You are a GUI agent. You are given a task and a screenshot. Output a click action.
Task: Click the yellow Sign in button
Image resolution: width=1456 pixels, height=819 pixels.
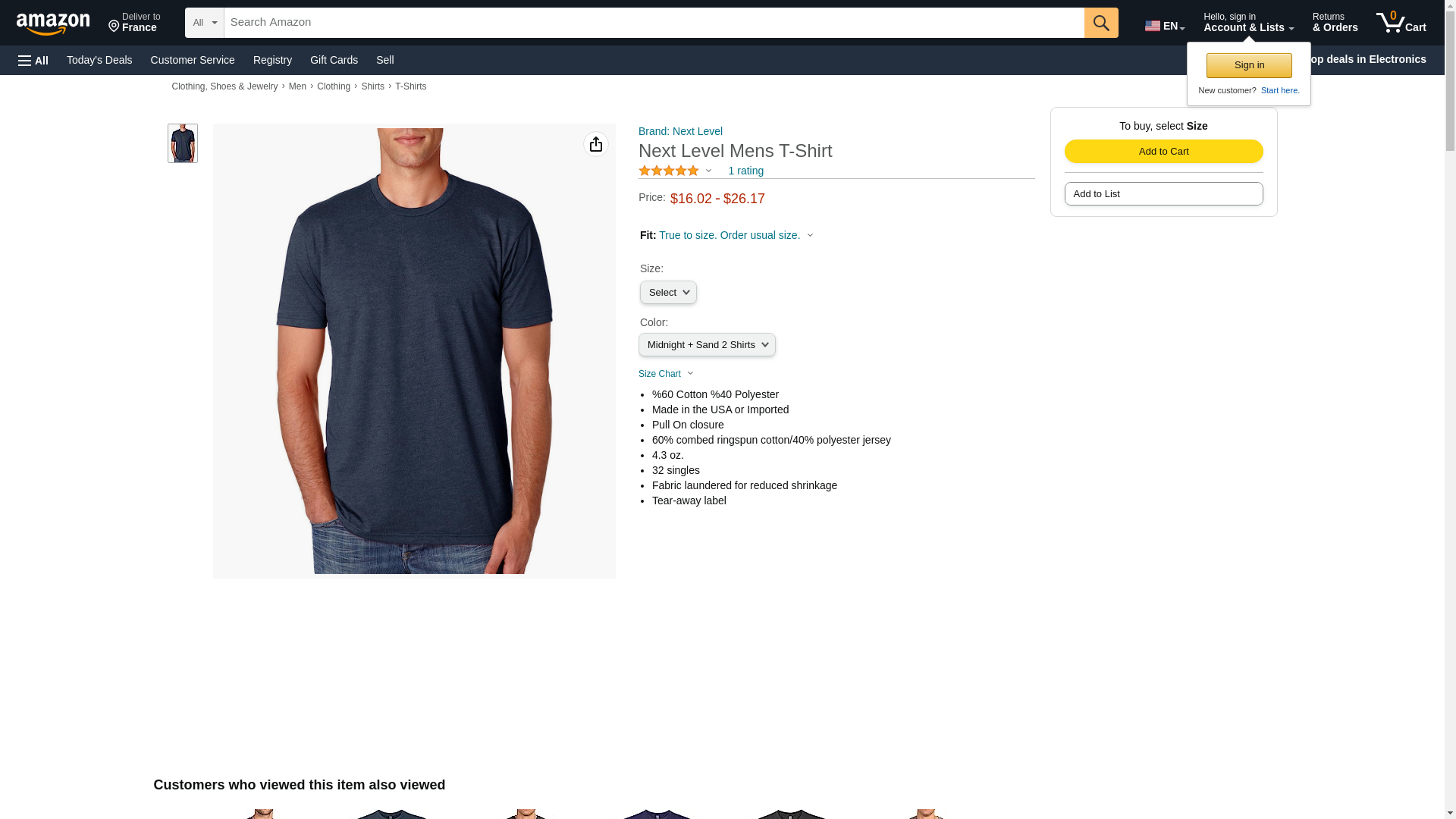point(1249,65)
